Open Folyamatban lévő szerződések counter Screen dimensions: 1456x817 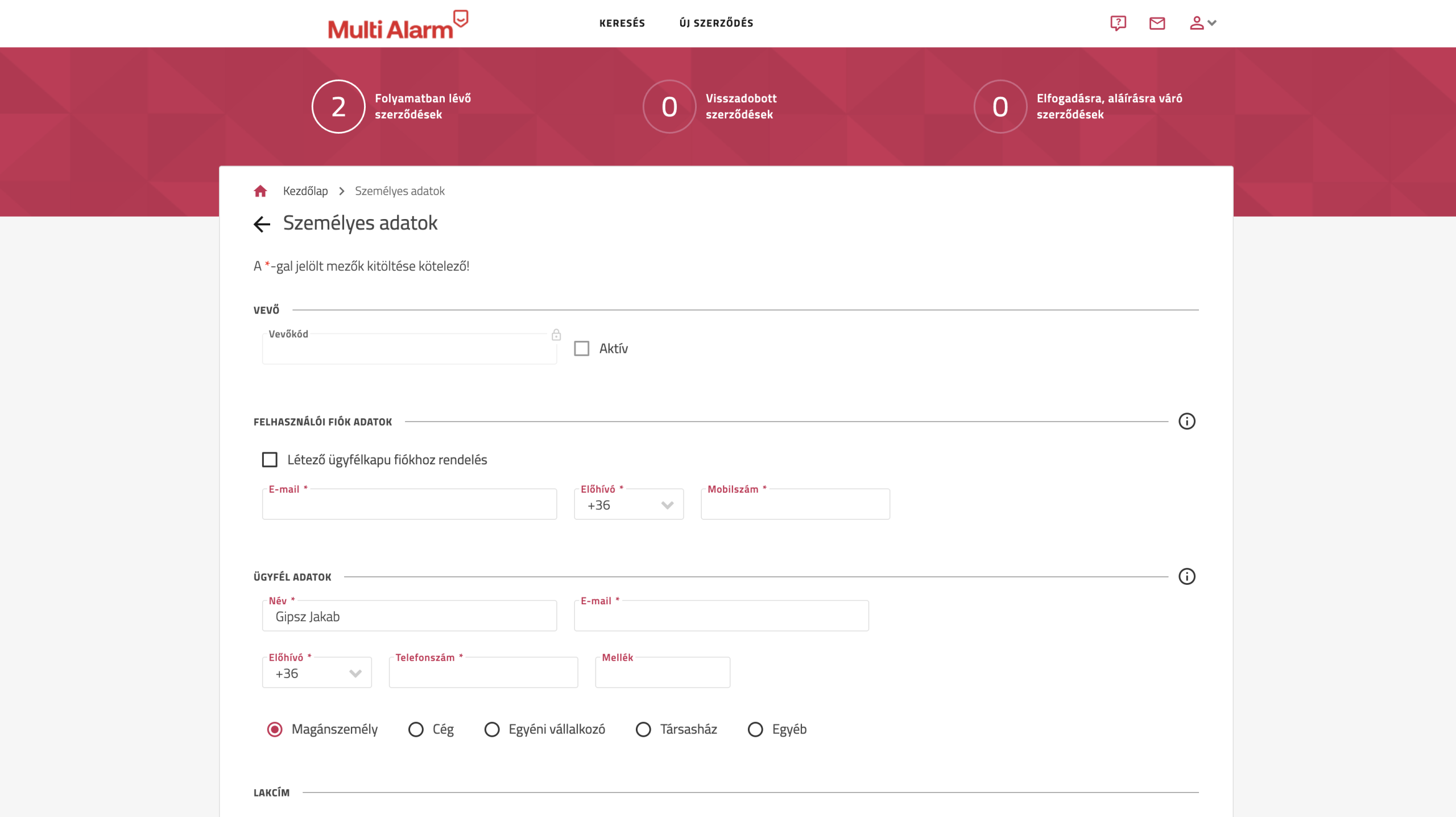point(339,107)
